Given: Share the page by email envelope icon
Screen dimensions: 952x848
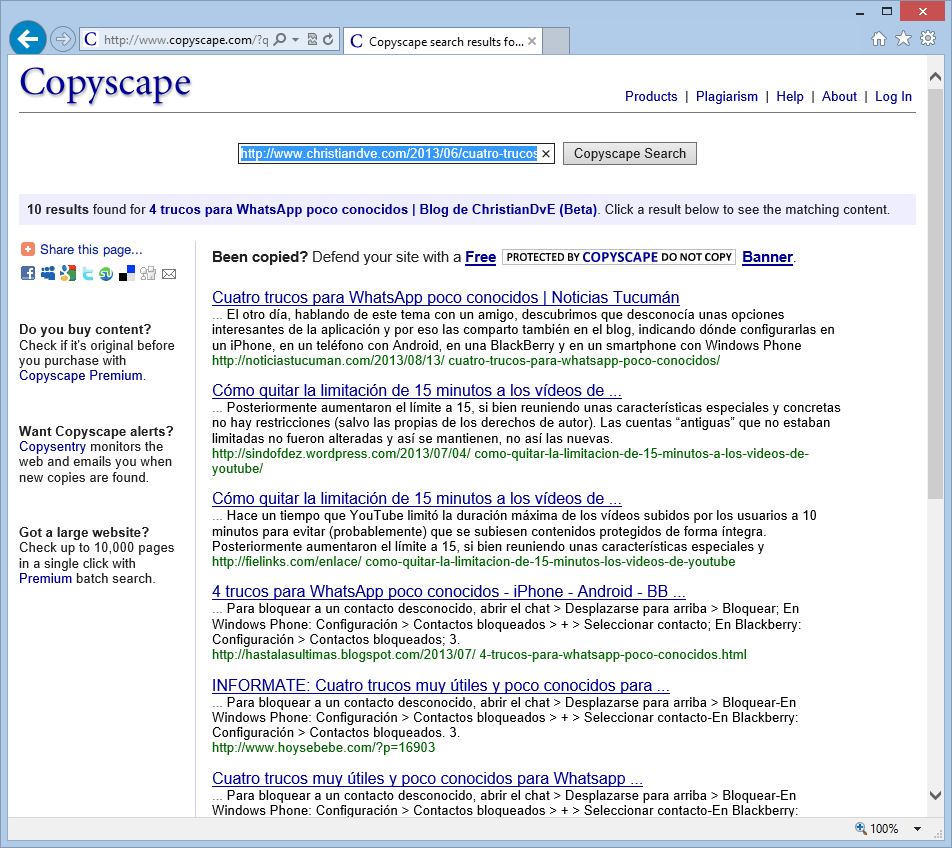Looking at the screenshot, I should click(169, 274).
